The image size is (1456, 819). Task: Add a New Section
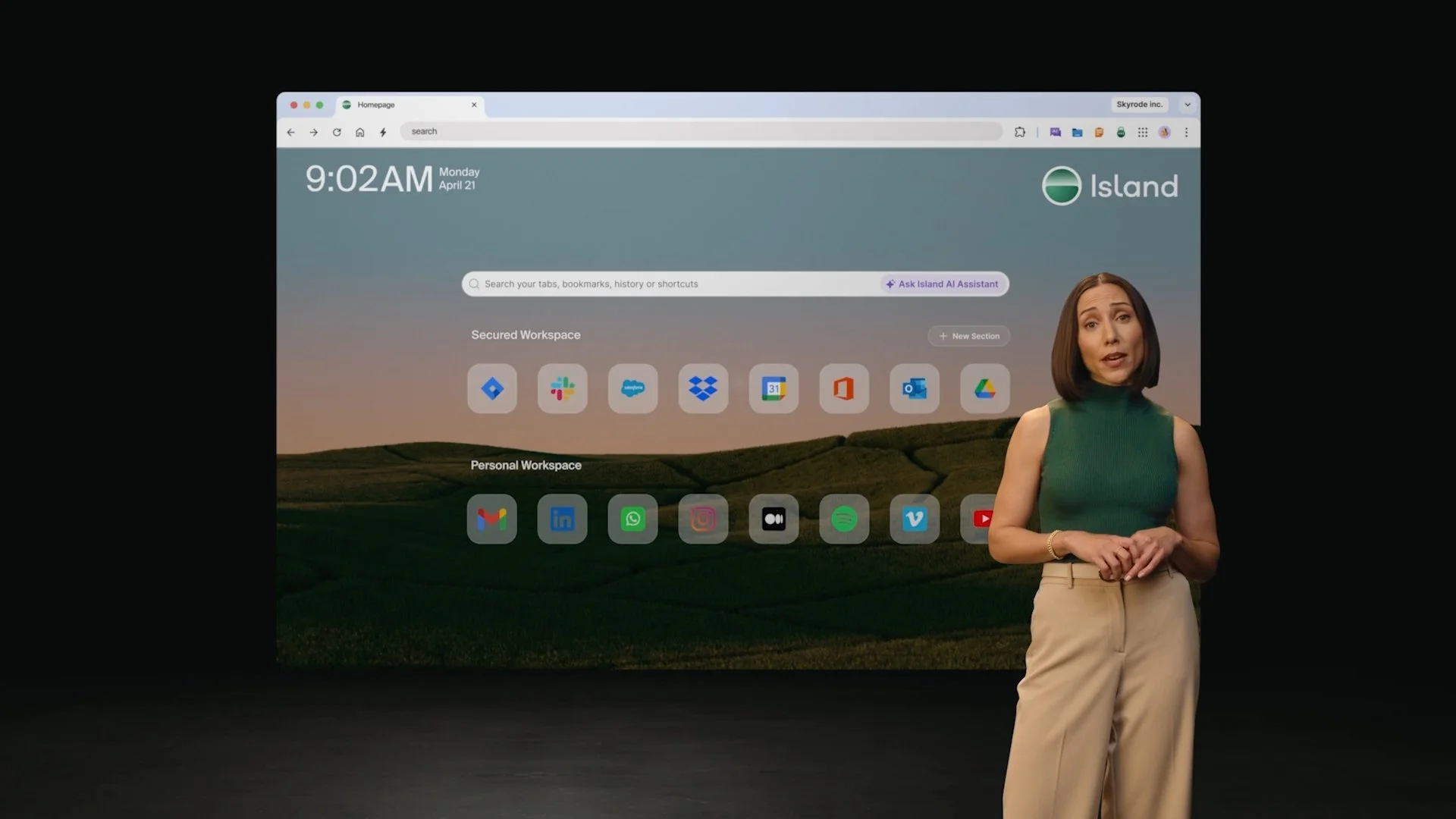tap(969, 336)
